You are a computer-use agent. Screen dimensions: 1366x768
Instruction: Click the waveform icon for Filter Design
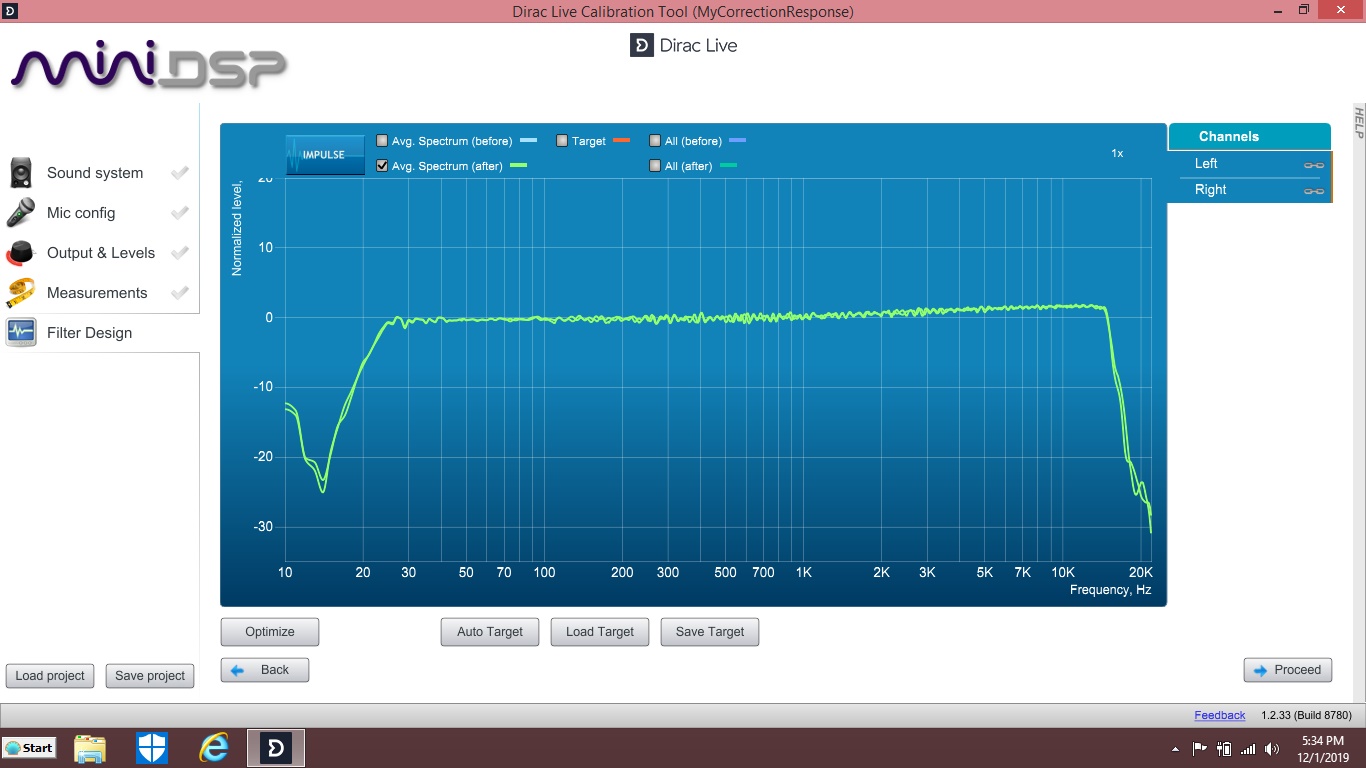pyautogui.click(x=21, y=333)
